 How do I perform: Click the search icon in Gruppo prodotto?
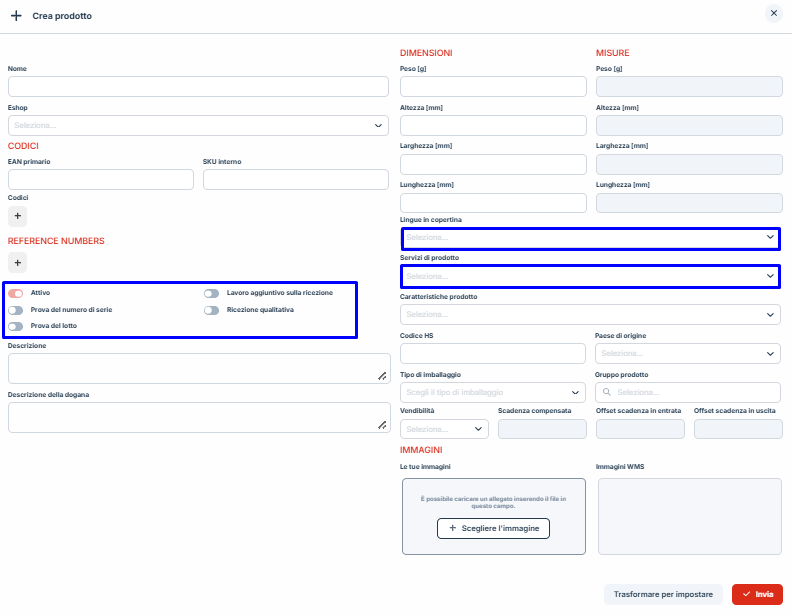pyautogui.click(x=606, y=393)
